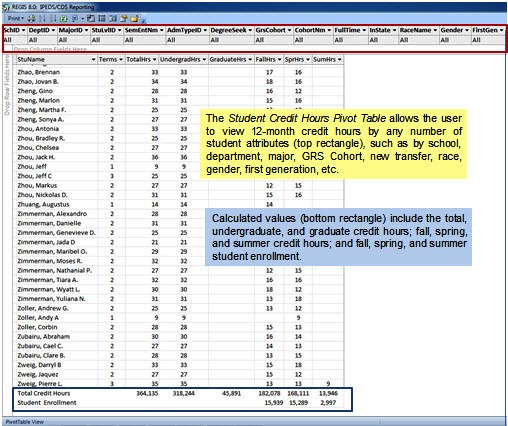Image resolution: width=508 pixels, height=426 pixels.
Task: Click the subtotal toolbar icon
Action: click(x=91, y=19)
